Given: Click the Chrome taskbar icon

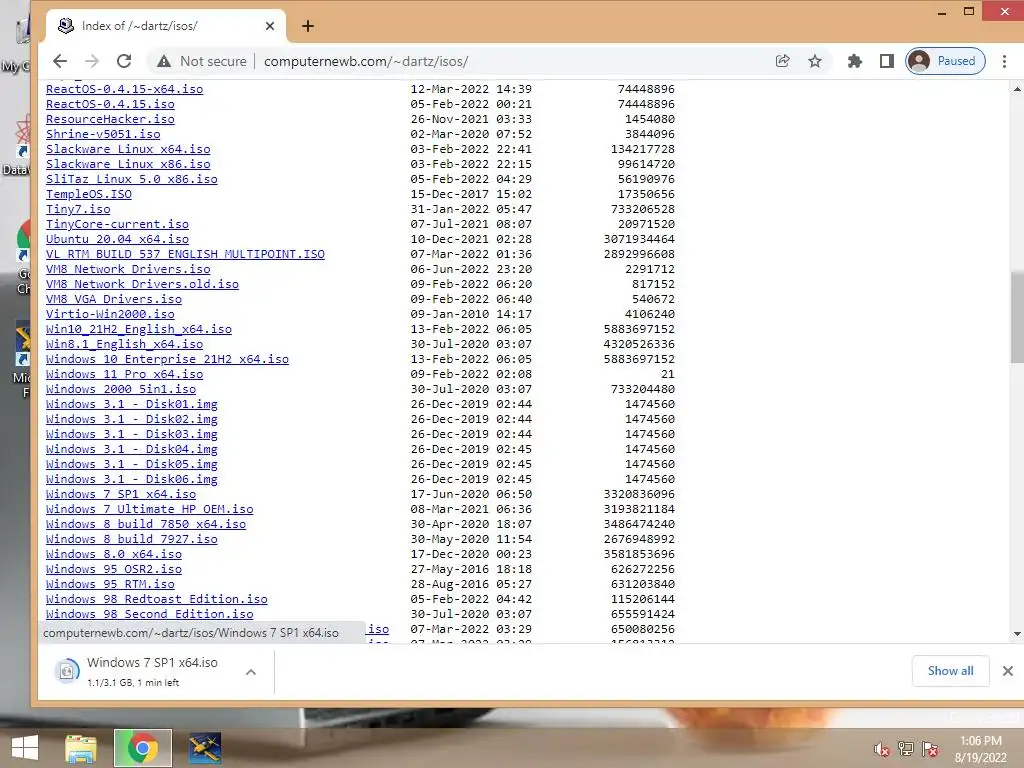Looking at the screenshot, I should point(142,748).
